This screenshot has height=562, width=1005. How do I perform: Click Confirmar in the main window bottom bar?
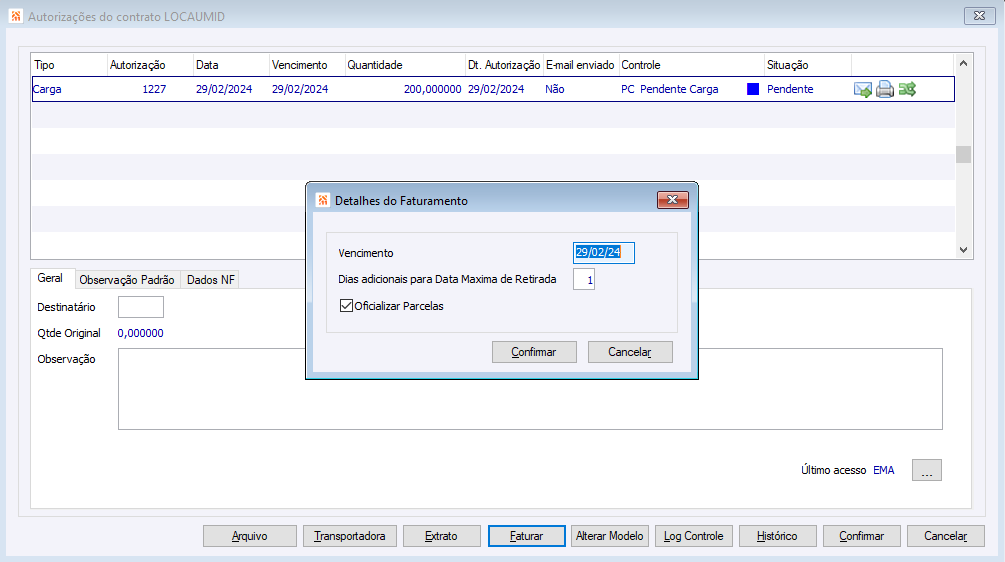(861, 536)
